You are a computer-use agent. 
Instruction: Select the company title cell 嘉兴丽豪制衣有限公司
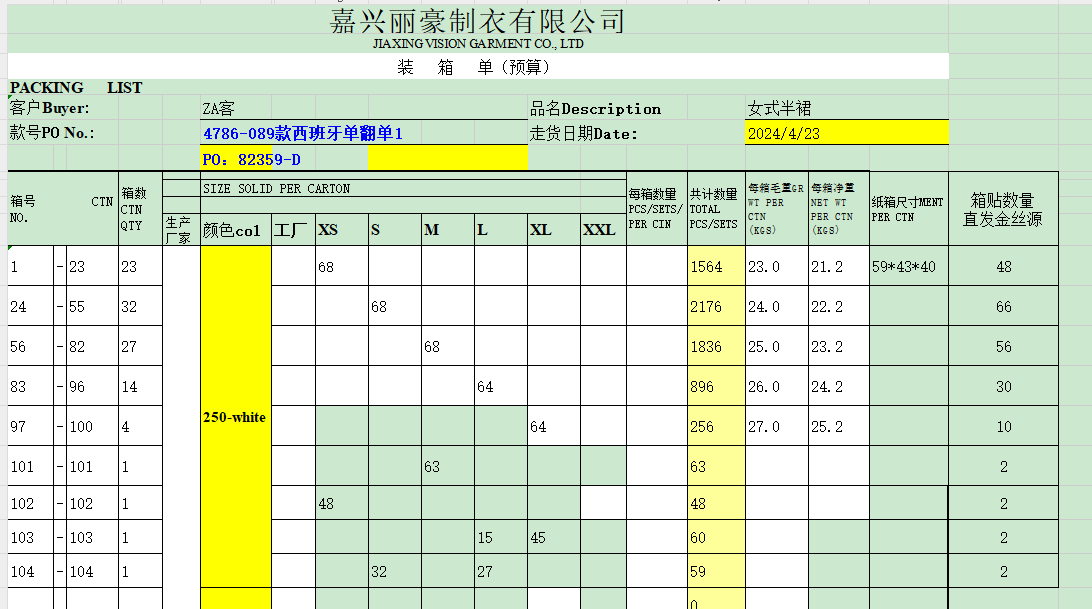point(477,20)
